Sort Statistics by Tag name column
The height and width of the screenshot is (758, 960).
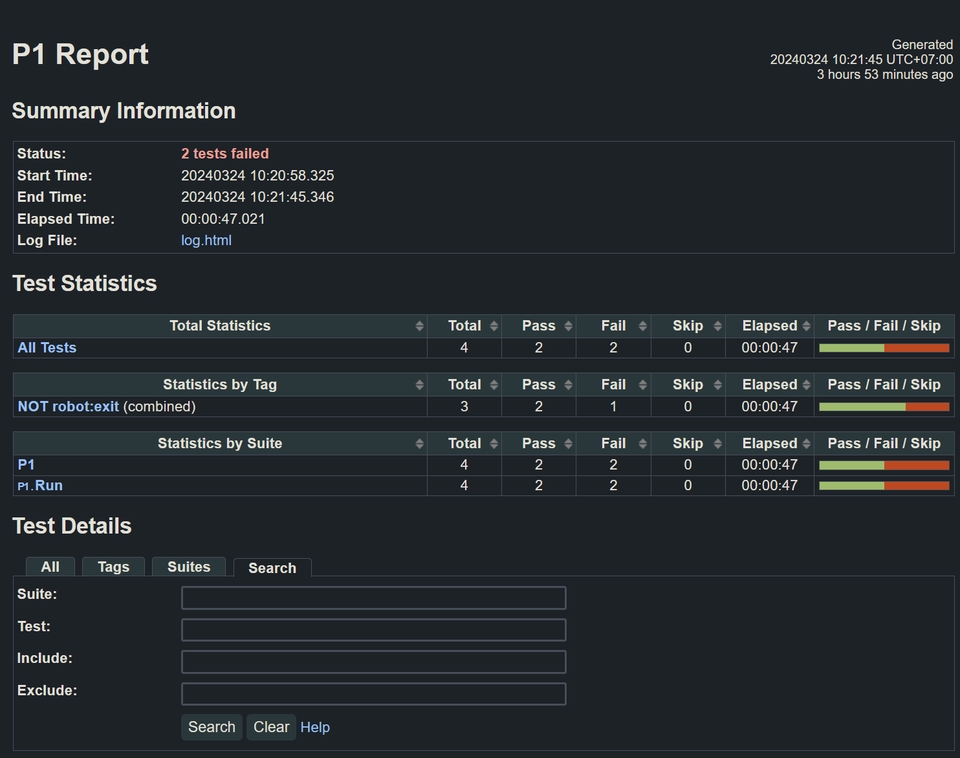(220, 385)
